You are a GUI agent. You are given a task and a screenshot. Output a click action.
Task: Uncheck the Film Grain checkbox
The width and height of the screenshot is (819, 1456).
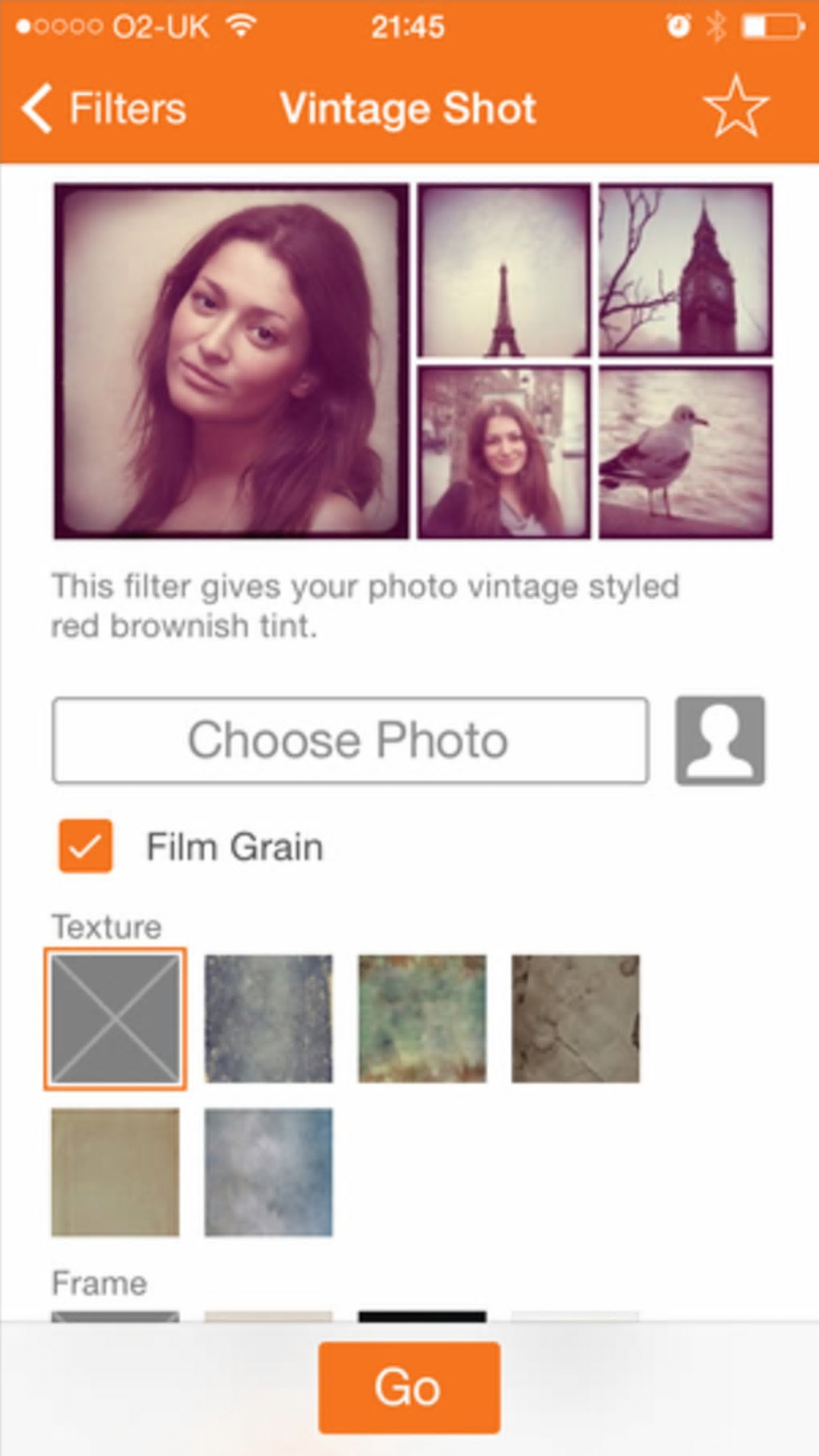pos(86,846)
